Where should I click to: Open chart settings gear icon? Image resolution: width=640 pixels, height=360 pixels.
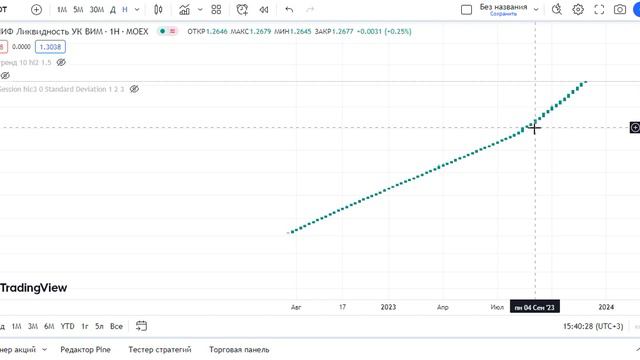click(578, 9)
